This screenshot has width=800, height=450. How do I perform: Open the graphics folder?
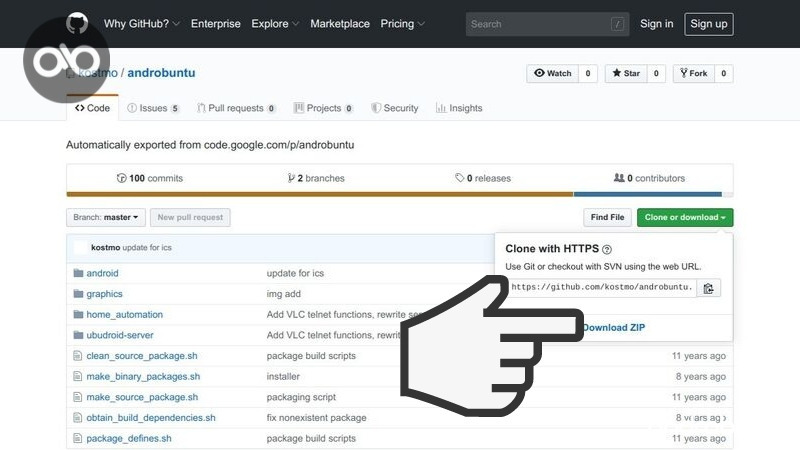104,294
